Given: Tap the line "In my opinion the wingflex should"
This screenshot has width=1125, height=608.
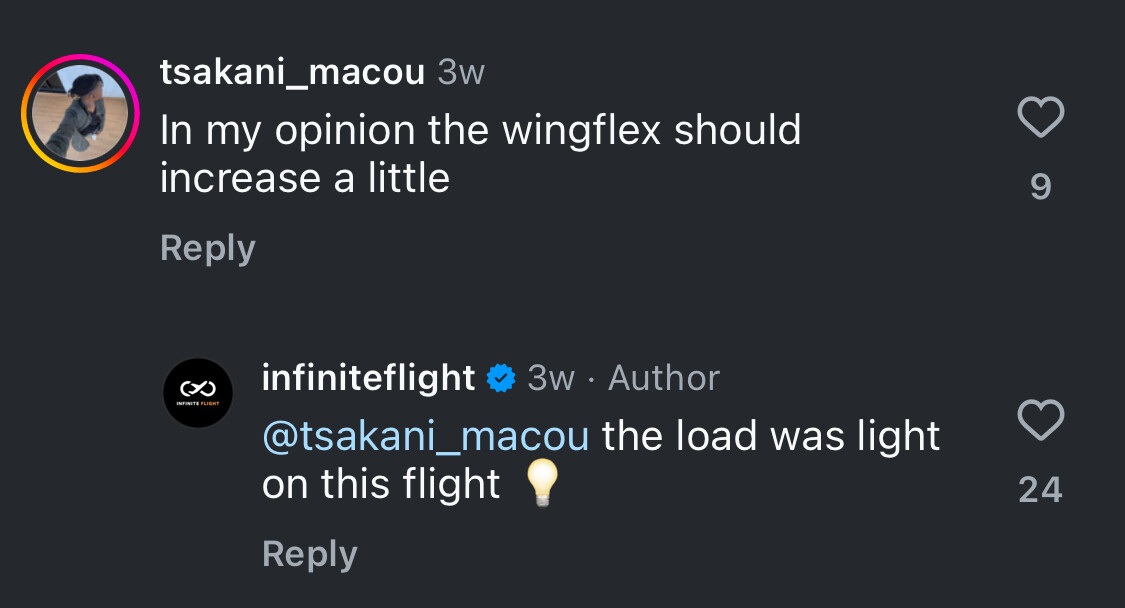Looking at the screenshot, I should click(x=480, y=130).
